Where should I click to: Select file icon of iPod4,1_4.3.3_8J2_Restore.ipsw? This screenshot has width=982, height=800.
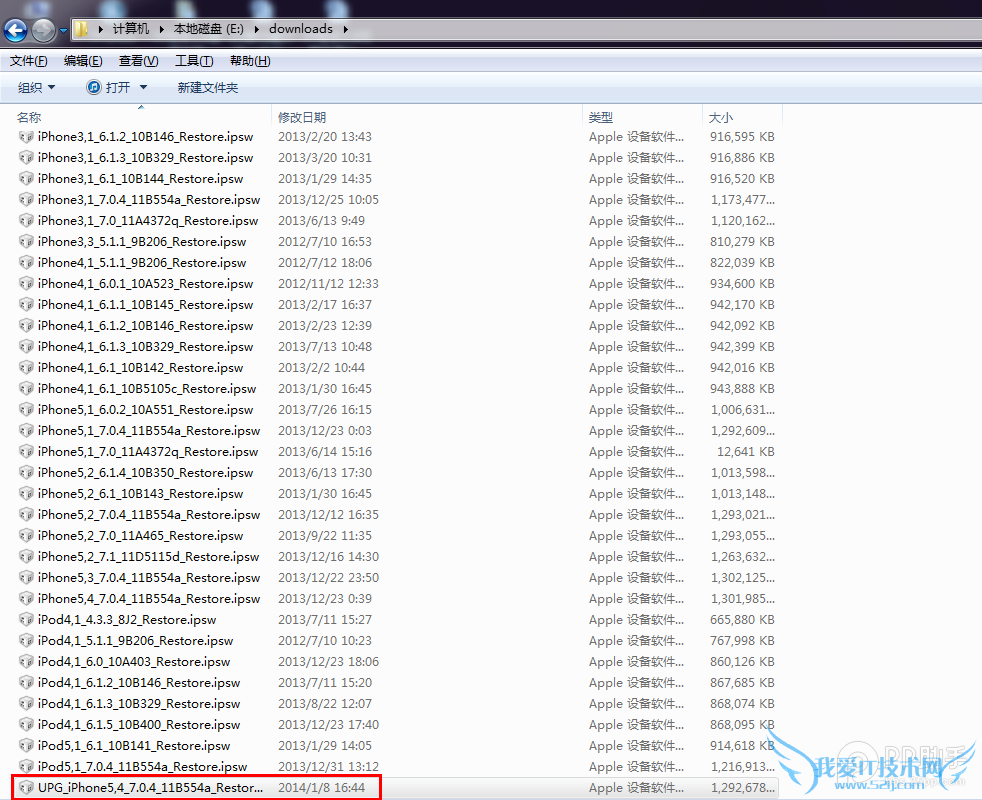pyautogui.click(x=26, y=620)
